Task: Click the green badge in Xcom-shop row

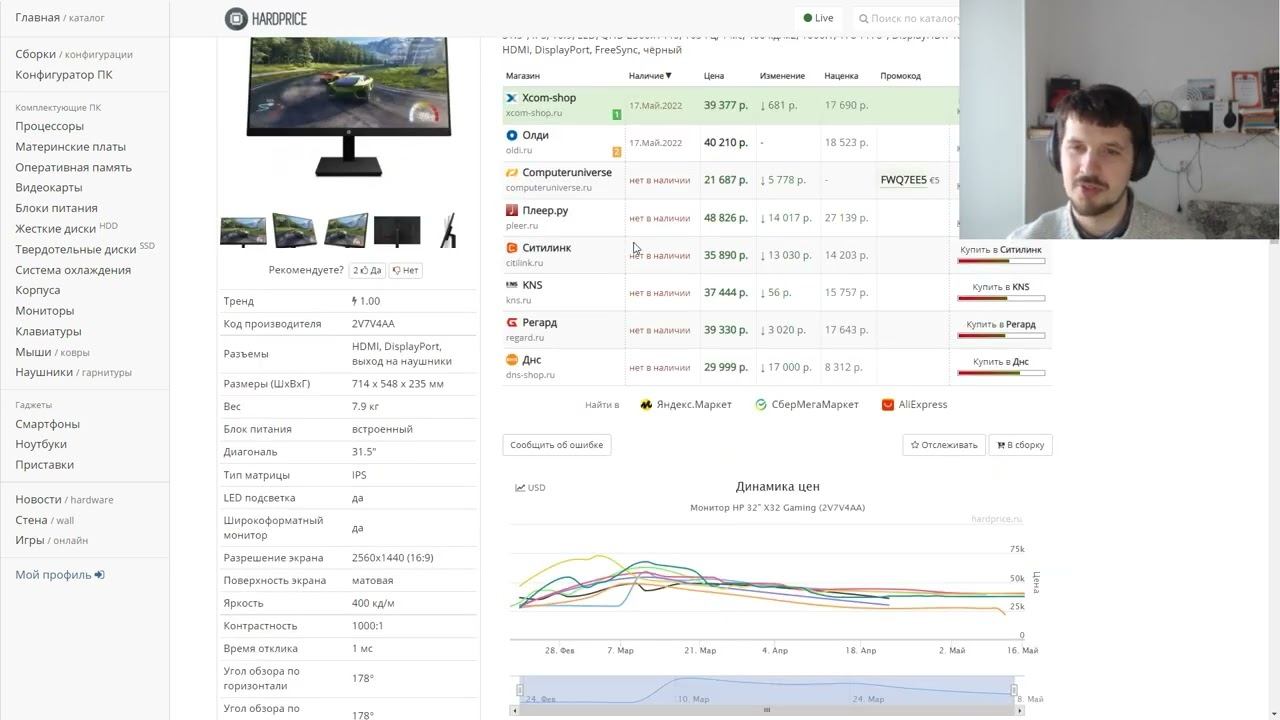Action: coord(617,114)
